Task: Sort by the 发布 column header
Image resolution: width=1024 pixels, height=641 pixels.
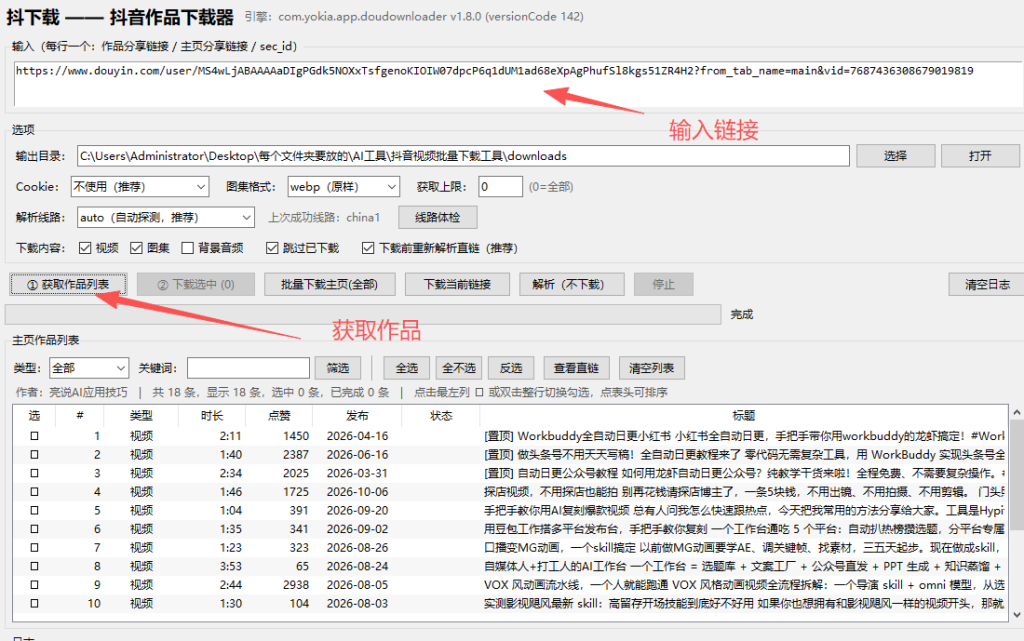Action: pos(357,416)
